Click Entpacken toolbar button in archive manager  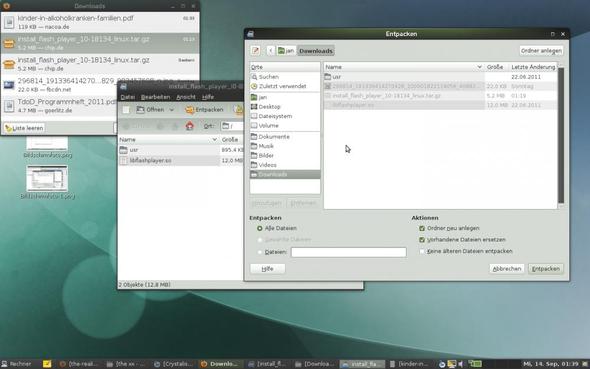[205, 110]
